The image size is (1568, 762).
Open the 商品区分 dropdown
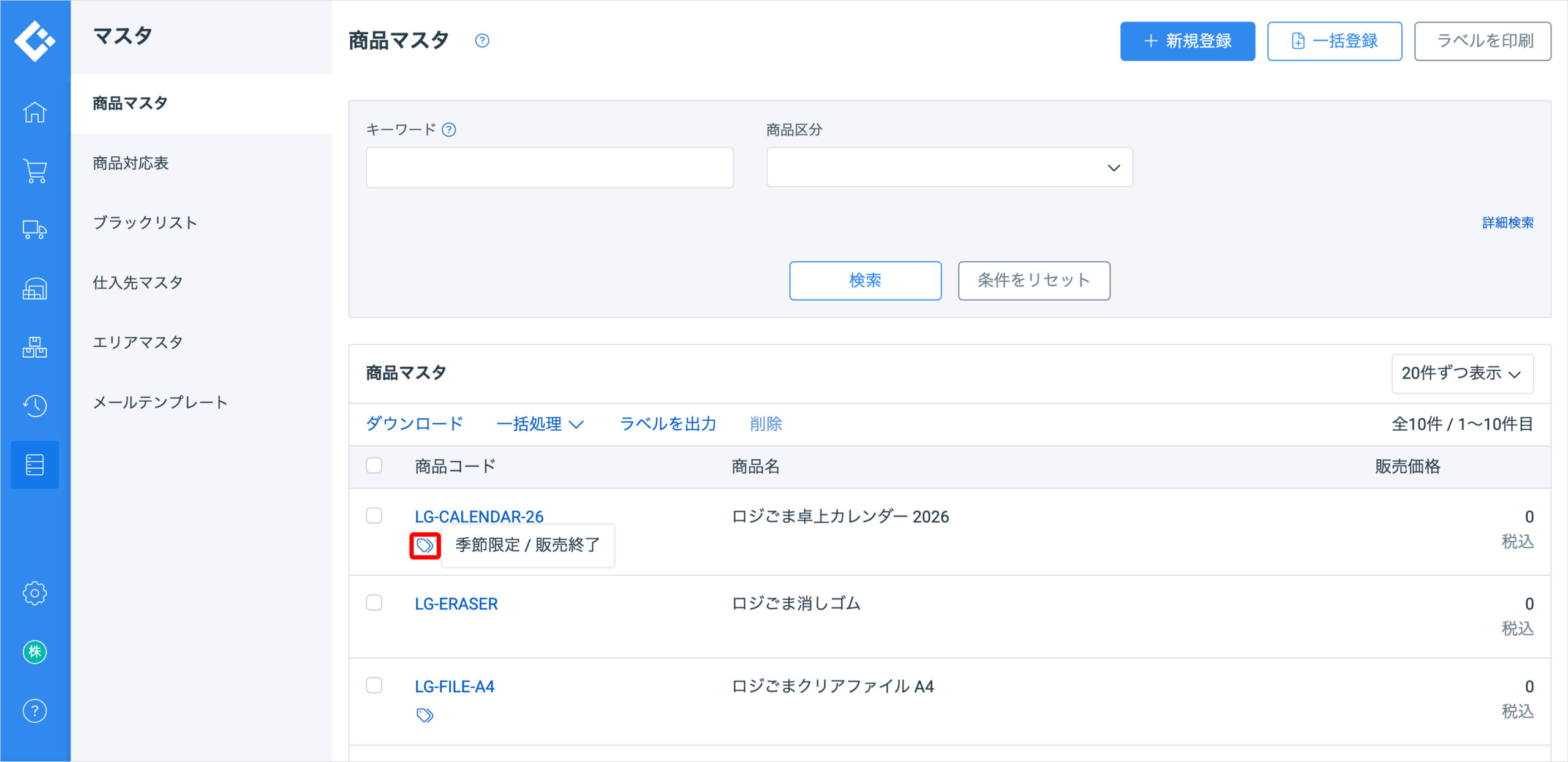pos(949,167)
